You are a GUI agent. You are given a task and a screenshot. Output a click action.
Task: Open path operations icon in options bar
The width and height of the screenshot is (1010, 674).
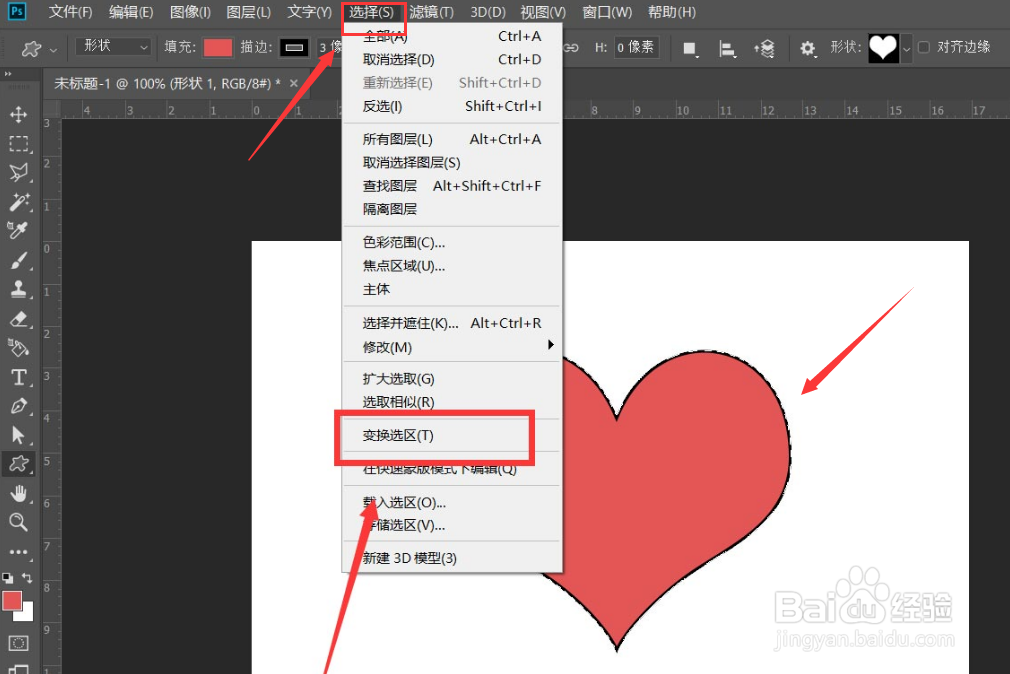(690, 48)
